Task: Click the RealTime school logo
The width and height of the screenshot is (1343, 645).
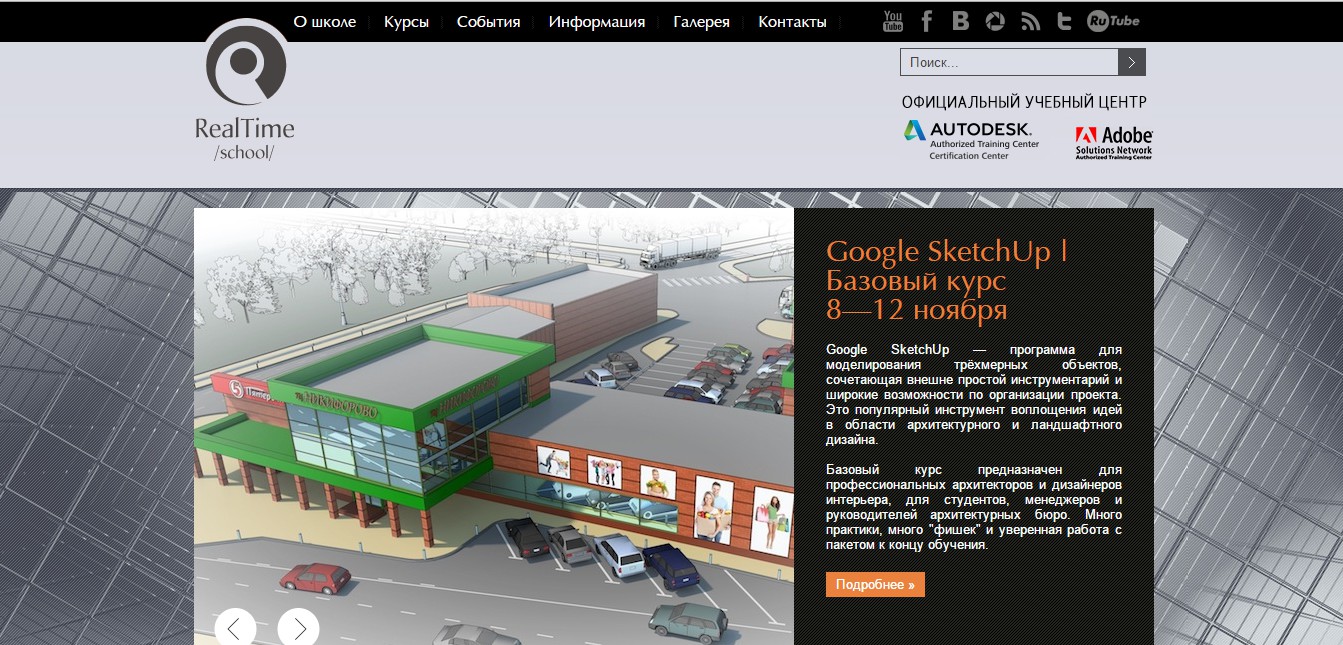Action: tap(246, 90)
